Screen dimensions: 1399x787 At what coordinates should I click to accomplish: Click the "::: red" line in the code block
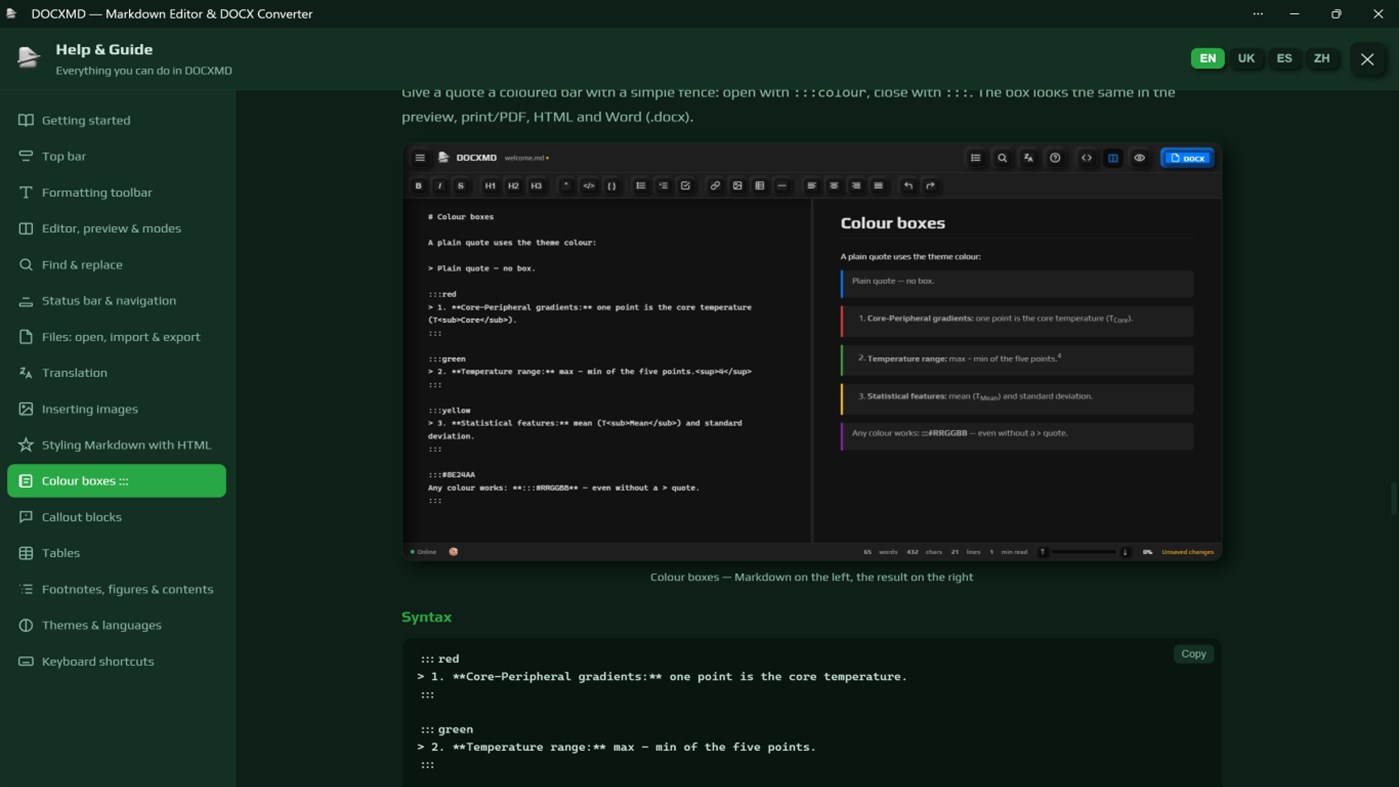point(440,659)
